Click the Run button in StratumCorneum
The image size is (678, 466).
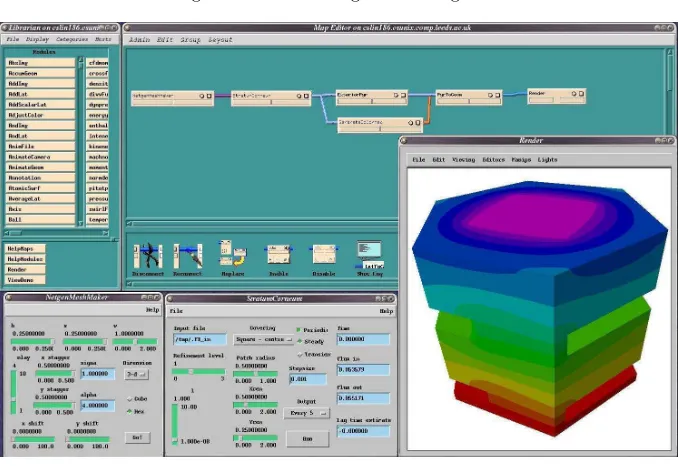click(307, 439)
